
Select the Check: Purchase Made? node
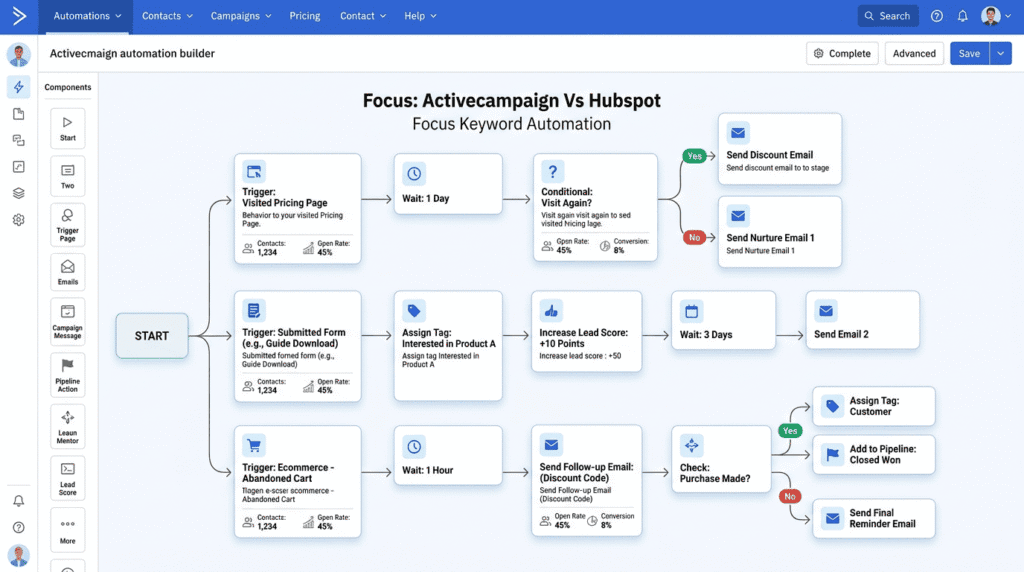[721, 459]
